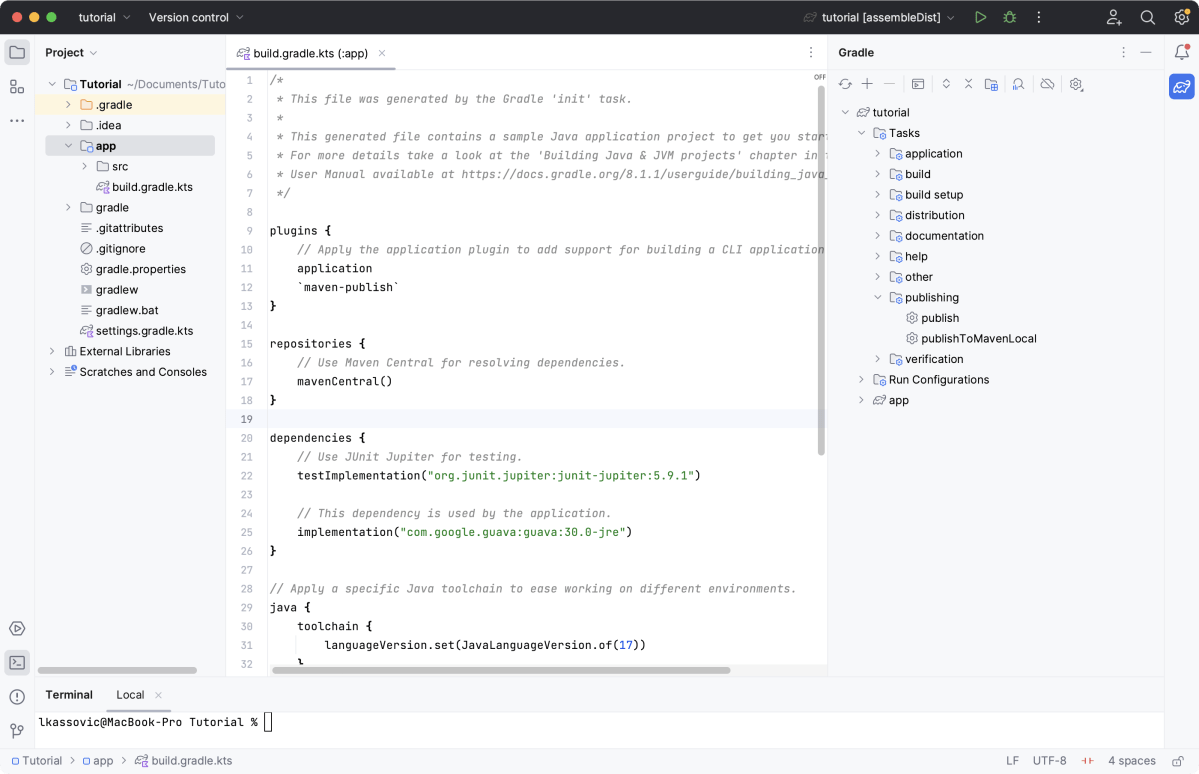Collapse the app module folder
This screenshot has height=774, width=1199.
(68, 146)
